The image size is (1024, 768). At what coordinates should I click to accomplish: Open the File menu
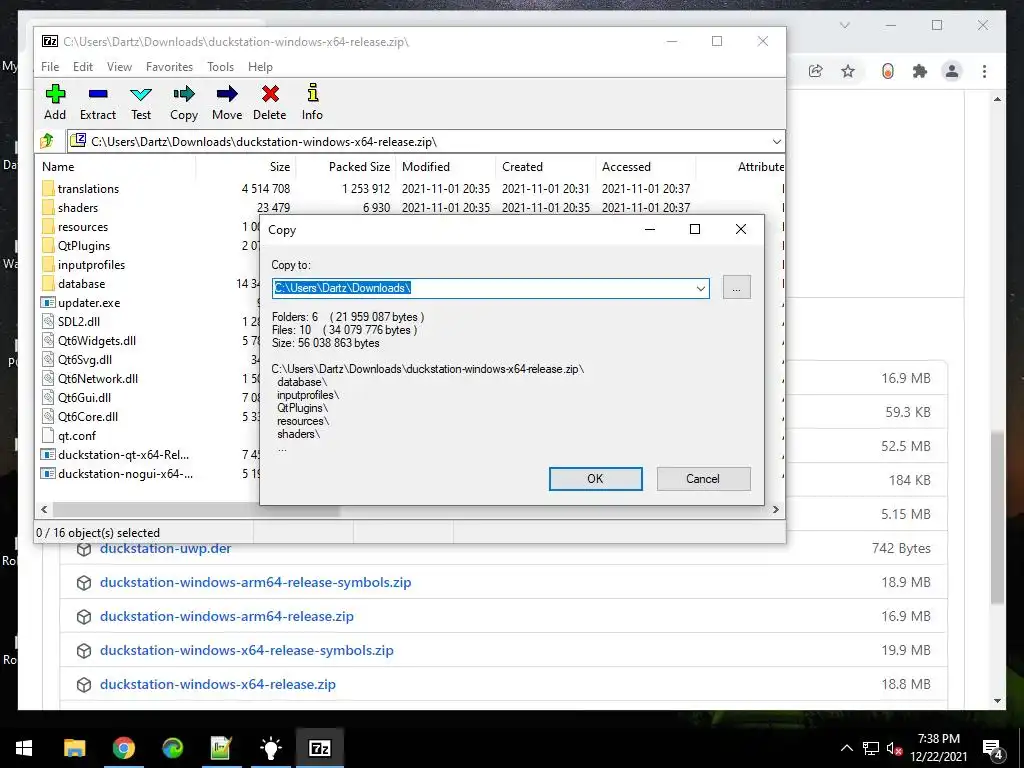[x=50, y=67]
